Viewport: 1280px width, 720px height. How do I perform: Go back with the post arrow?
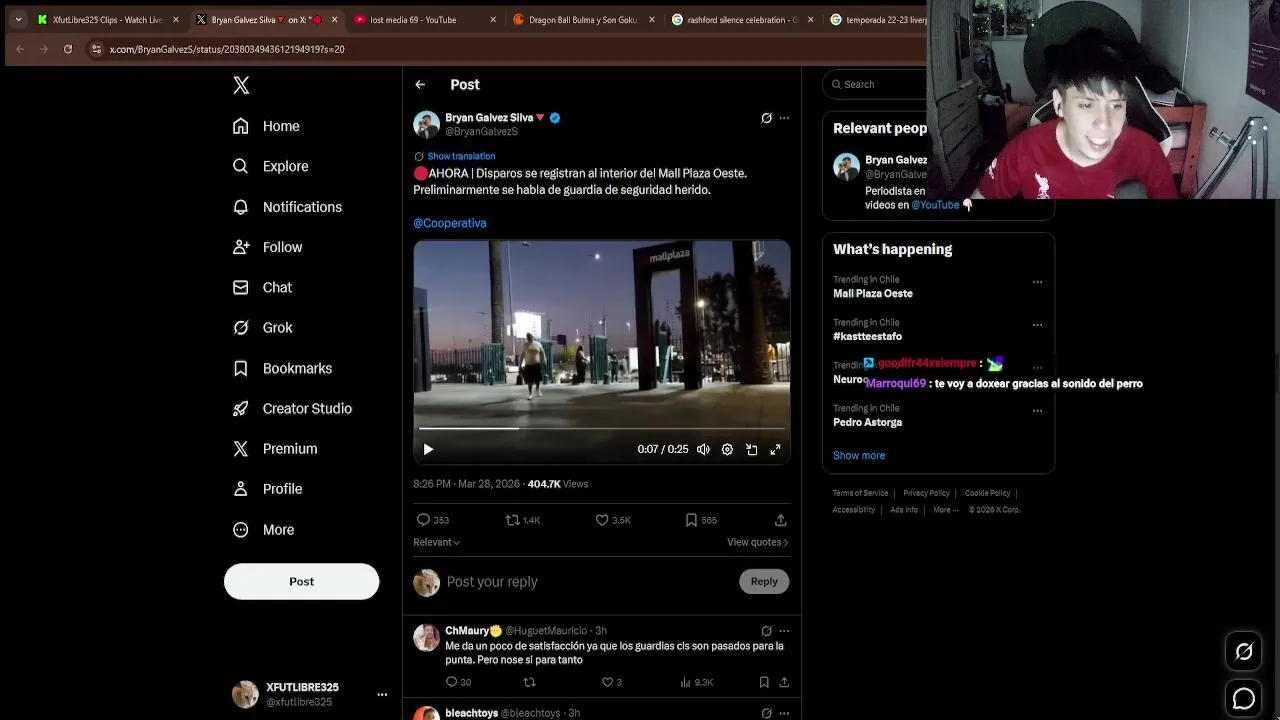(x=420, y=85)
